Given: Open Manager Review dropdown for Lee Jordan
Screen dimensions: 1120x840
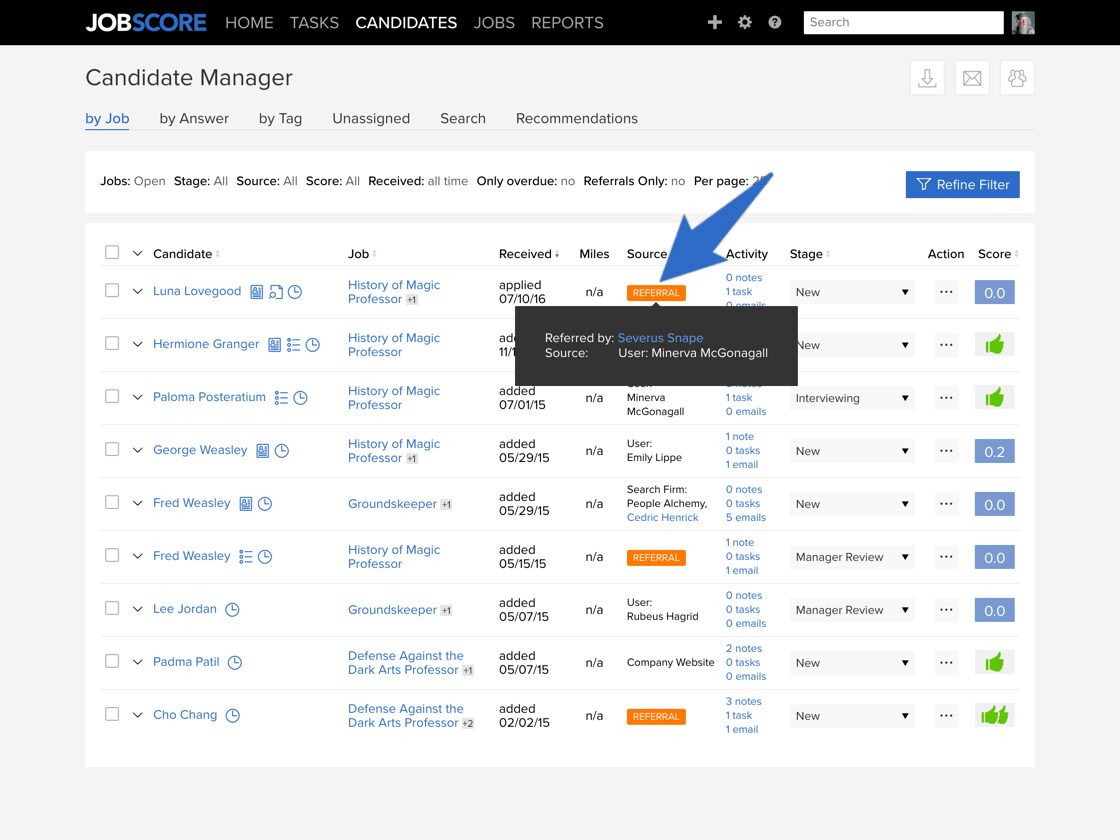Looking at the screenshot, I should tap(851, 610).
